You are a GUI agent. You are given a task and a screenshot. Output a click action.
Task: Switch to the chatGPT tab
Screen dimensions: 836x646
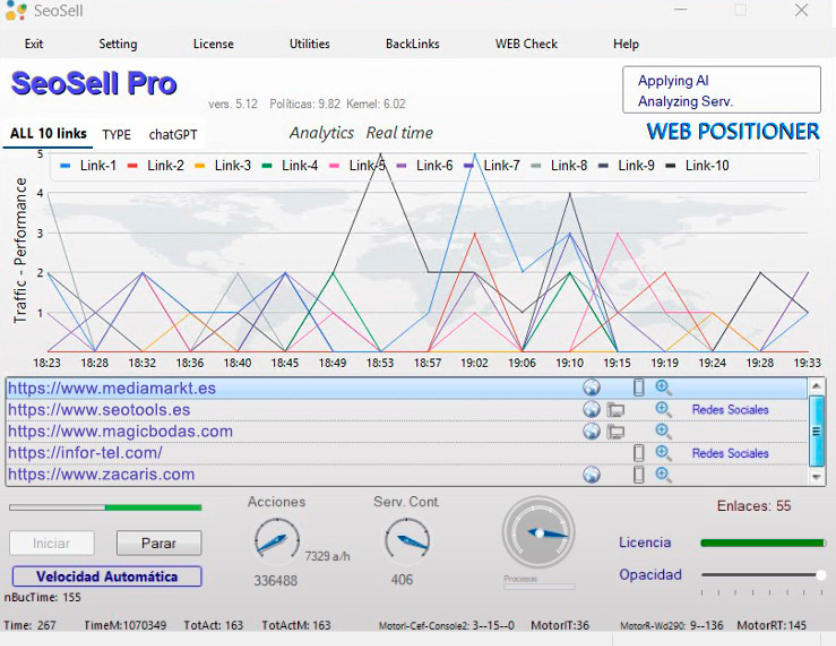pos(173,134)
